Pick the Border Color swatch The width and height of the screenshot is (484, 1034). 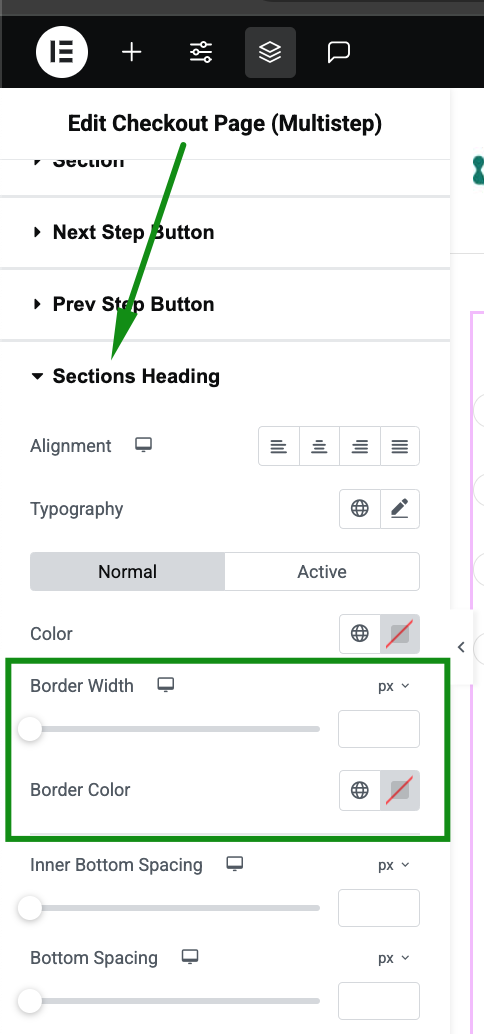tap(400, 790)
